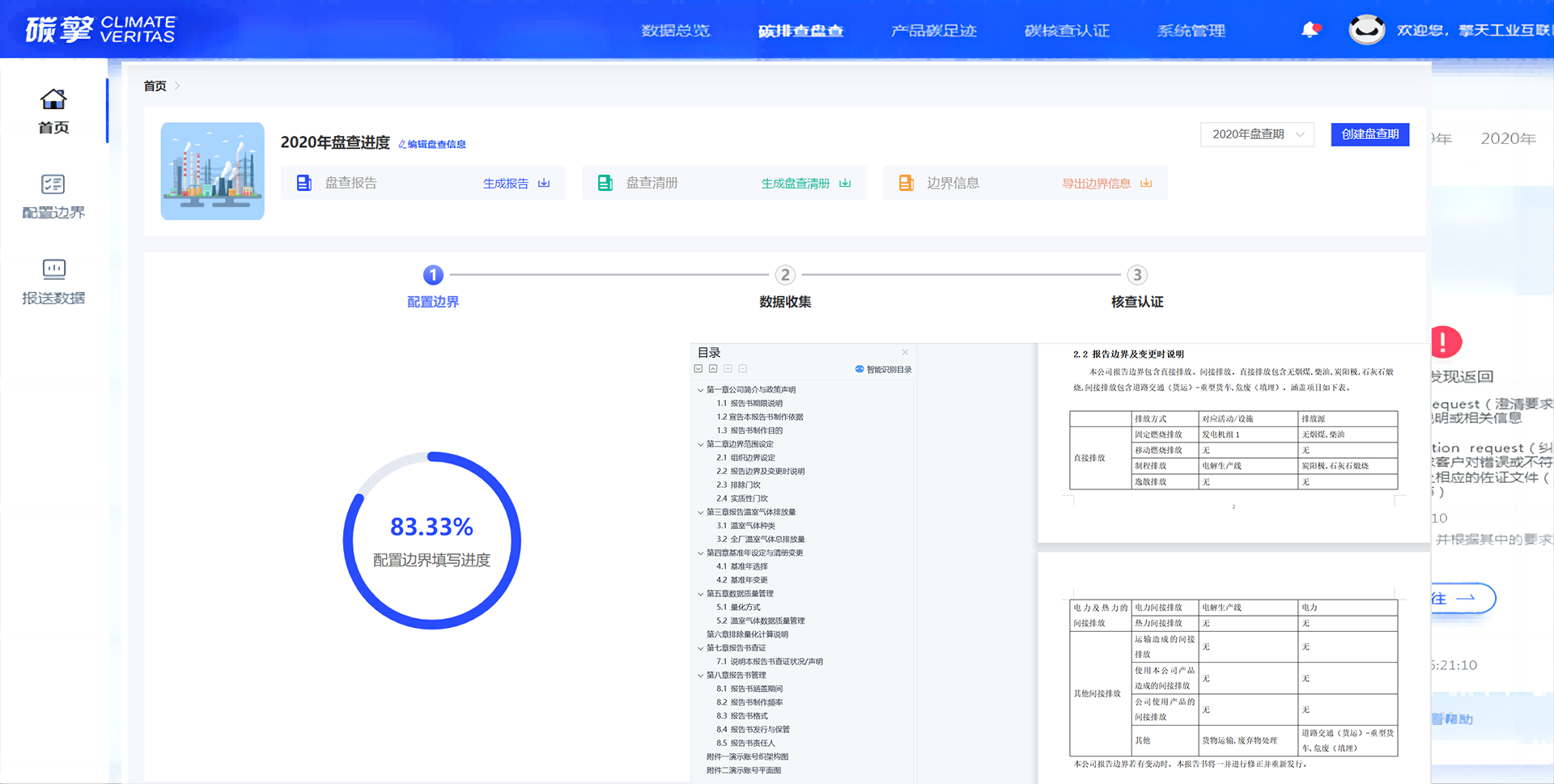The height and width of the screenshot is (784, 1554).
Task: Select 2.1 组织边界设定 entry
Action: point(745,458)
